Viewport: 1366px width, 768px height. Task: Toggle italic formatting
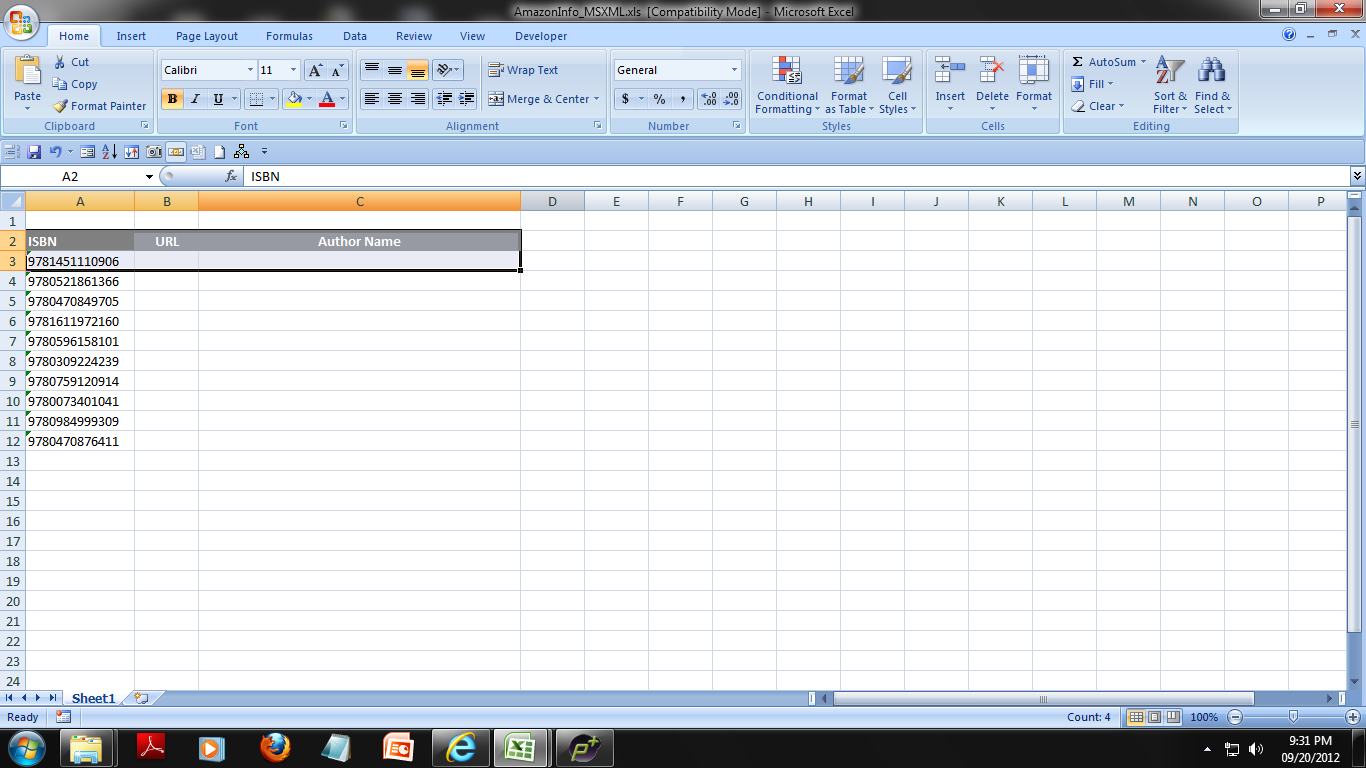pyautogui.click(x=194, y=99)
